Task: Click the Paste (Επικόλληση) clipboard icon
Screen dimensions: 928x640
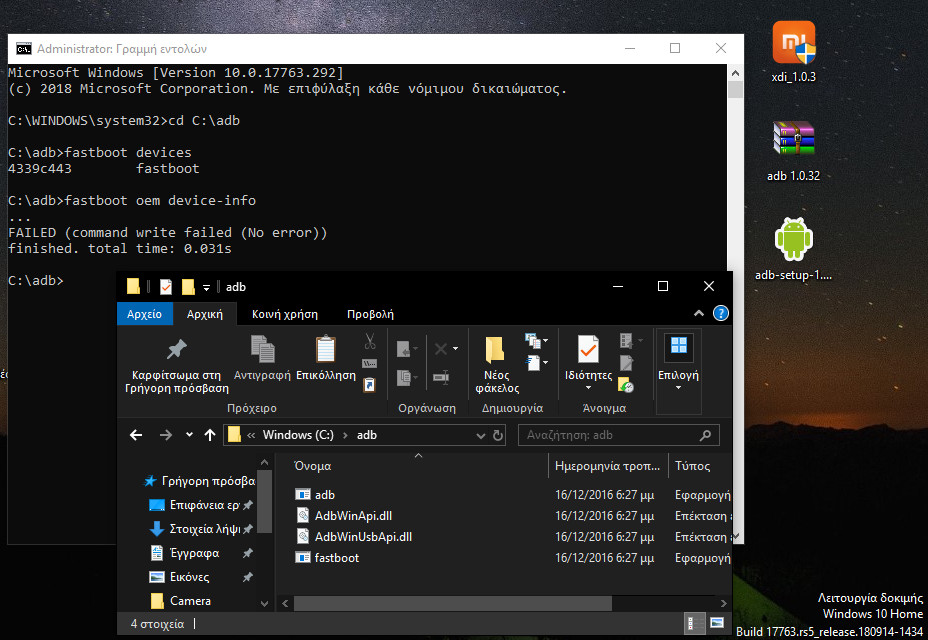Action: point(325,350)
